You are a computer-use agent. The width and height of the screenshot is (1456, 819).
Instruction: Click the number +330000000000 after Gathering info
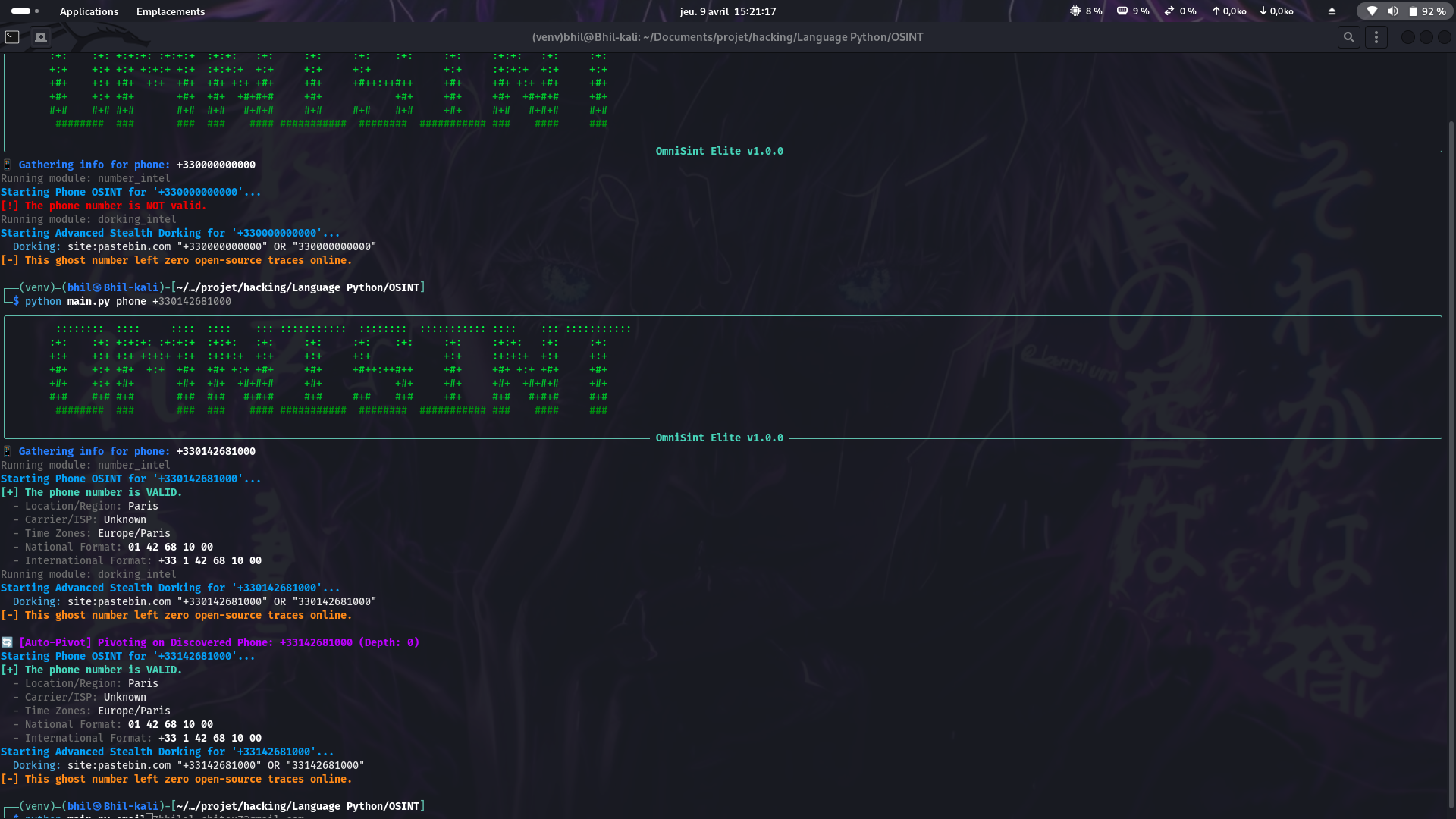click(x=215, y=165)
